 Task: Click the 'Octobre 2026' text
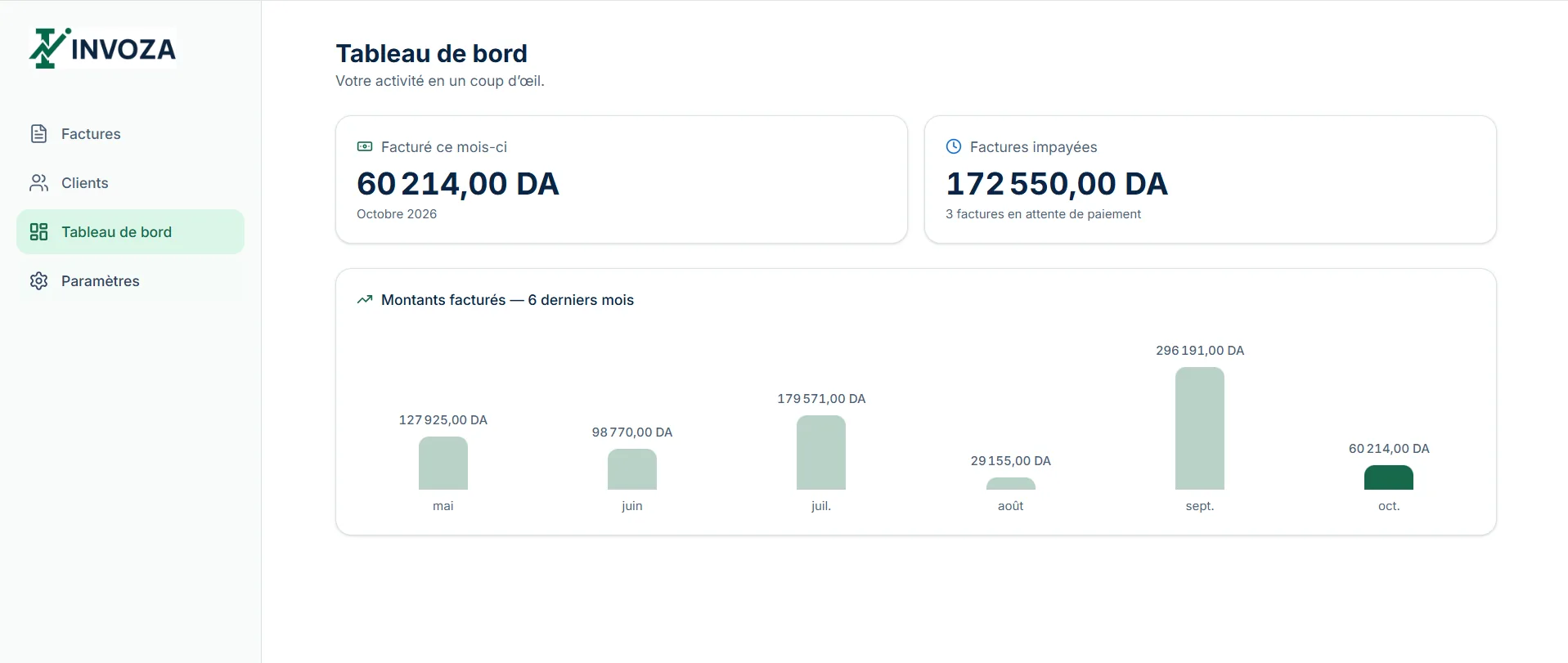(x=397, y=214)
